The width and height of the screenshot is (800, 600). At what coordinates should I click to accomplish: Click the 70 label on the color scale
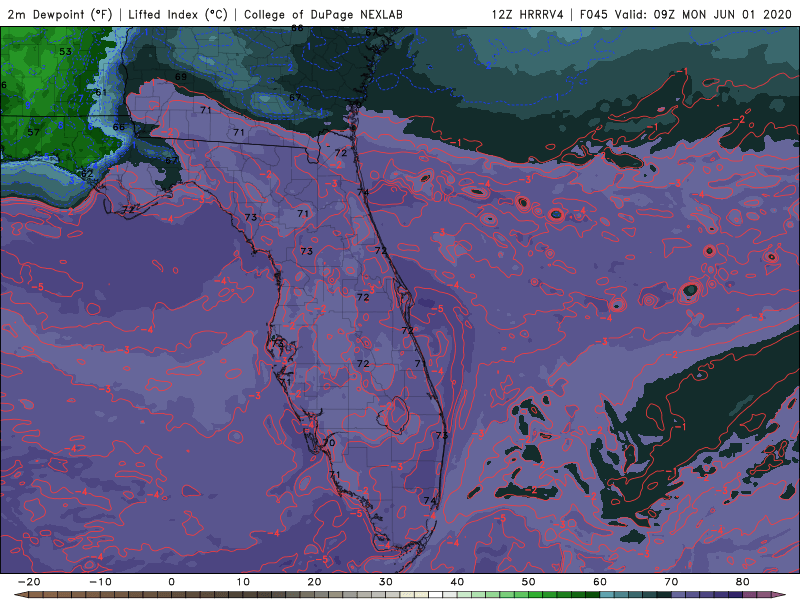(x=671, y=582)
